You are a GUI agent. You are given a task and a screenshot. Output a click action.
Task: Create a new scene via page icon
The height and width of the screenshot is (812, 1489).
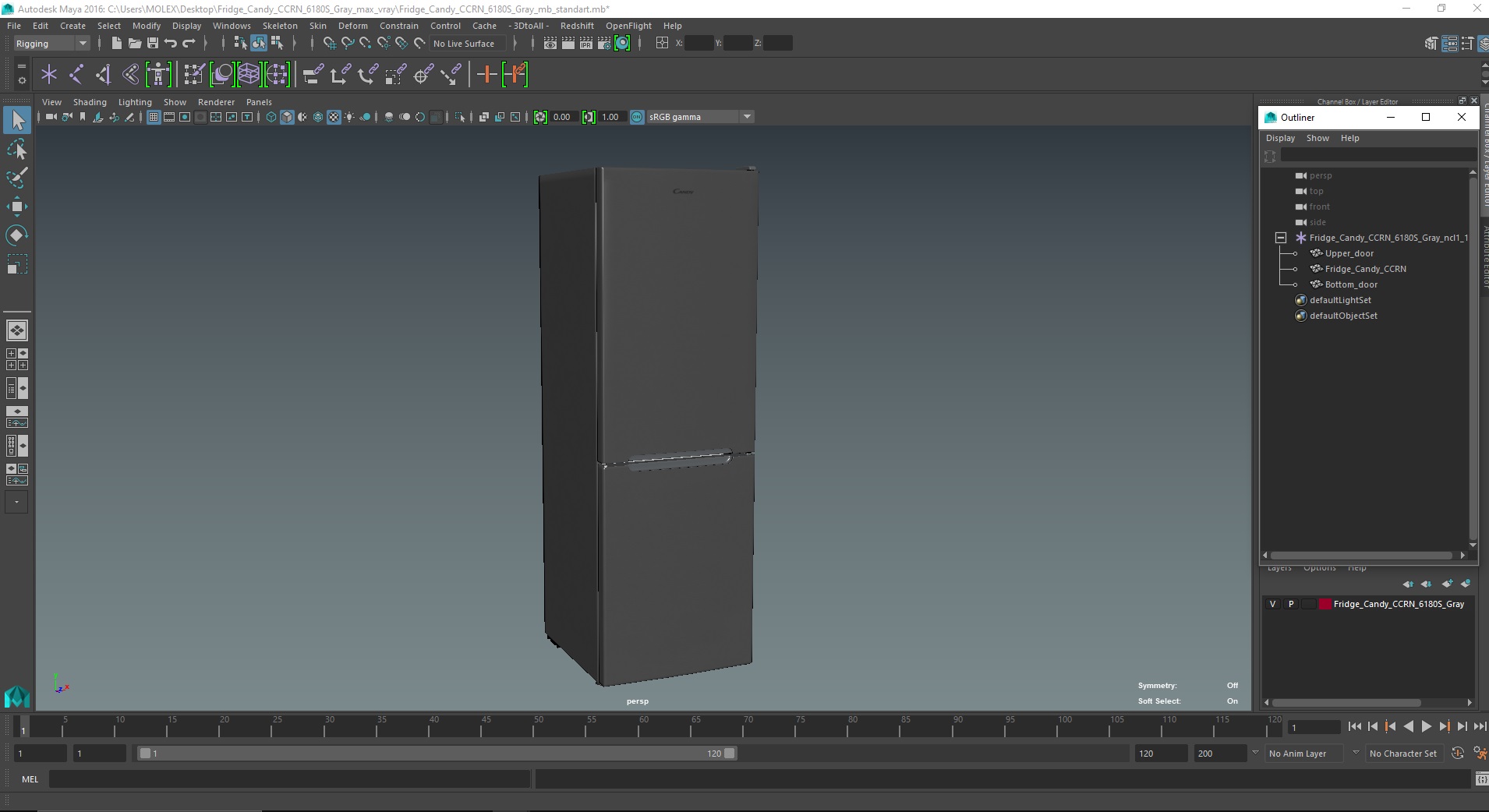[116, 44]
